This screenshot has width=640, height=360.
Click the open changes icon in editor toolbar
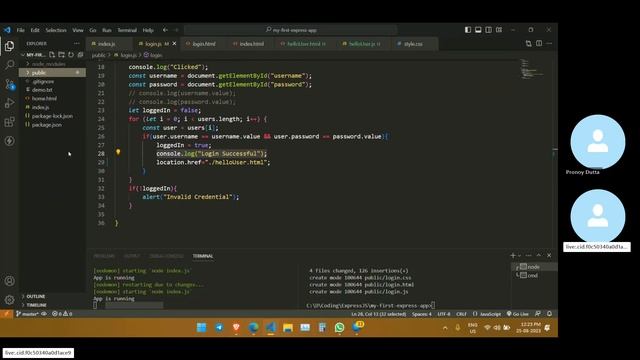point(529,43)
